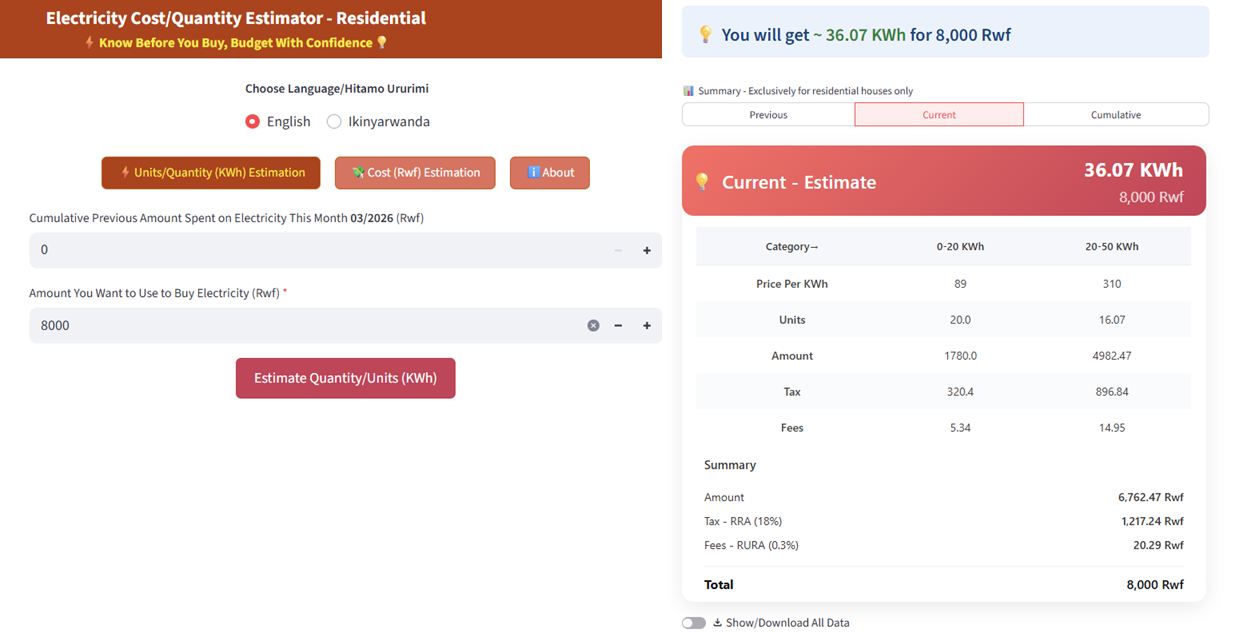Click the download icon beside Show/Download All Data
The image size is (1240, 633).
pyautogui.click(x=717, y=623)
